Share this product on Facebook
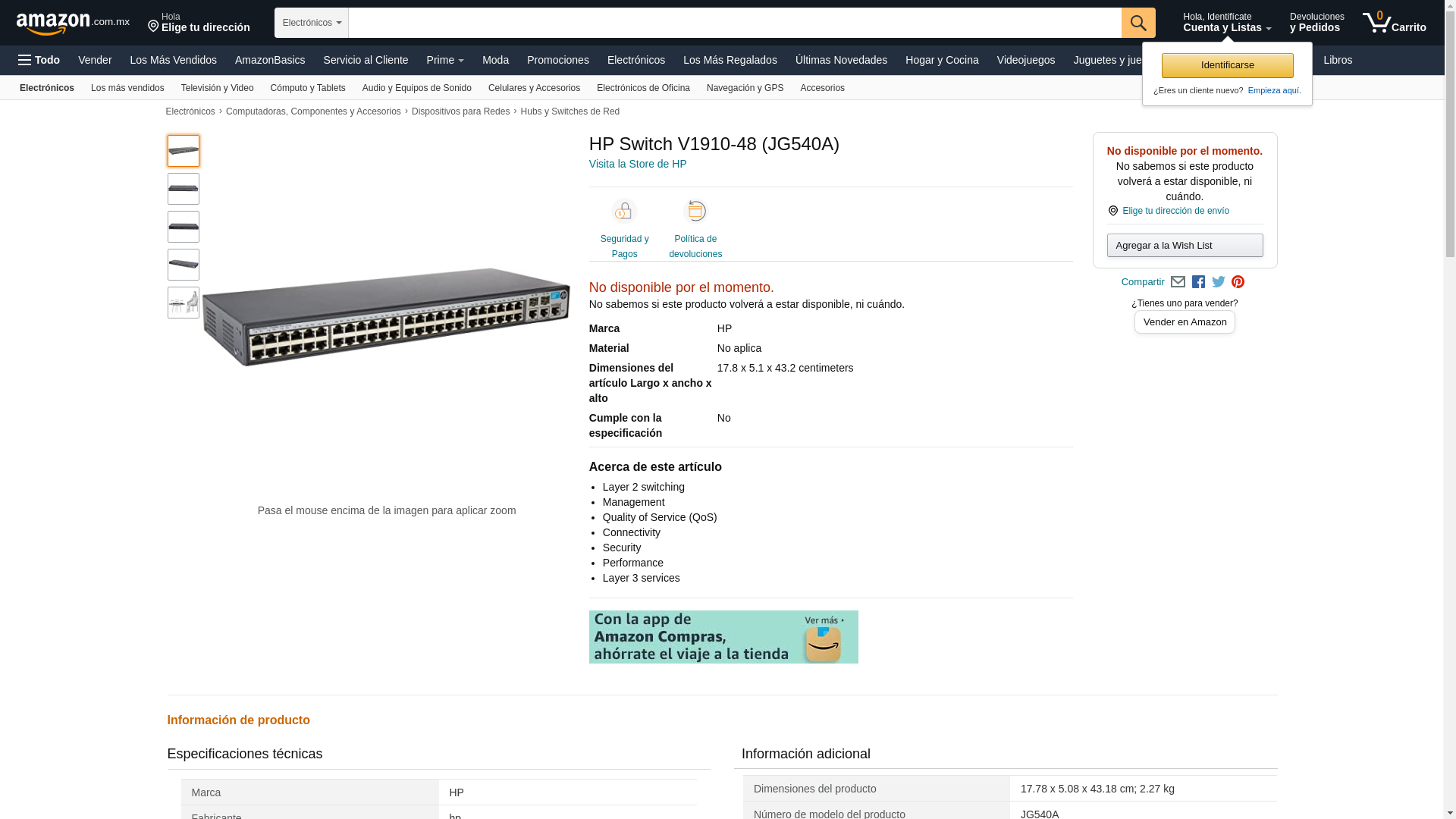 [1198, 282]
